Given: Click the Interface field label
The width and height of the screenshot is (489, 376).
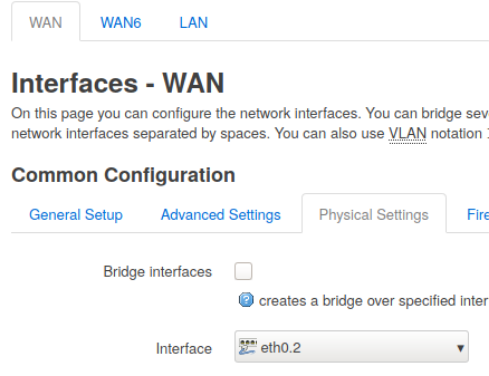Looking at the screenshot, I should pos(184,349).
